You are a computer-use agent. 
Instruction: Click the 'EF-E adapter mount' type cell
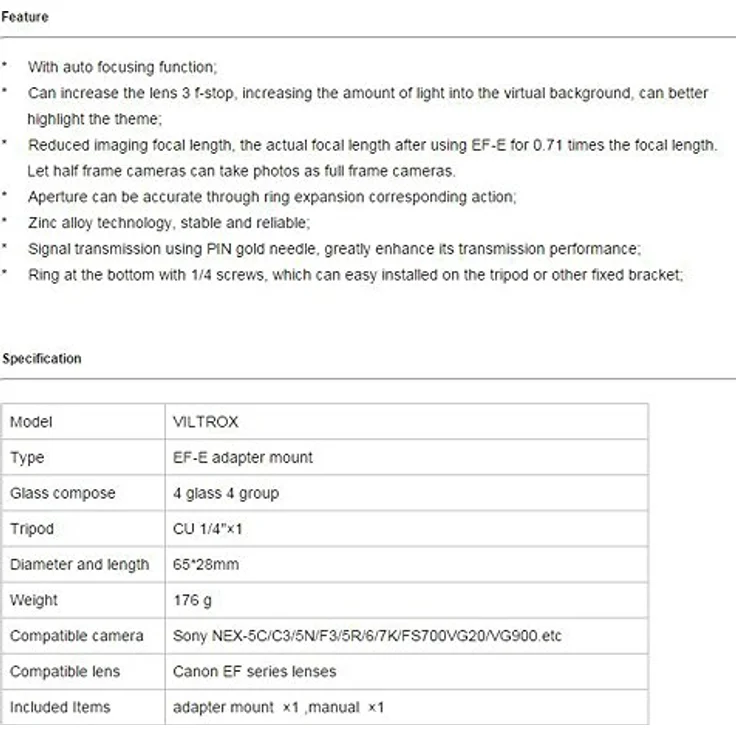(x=406, y=457)
